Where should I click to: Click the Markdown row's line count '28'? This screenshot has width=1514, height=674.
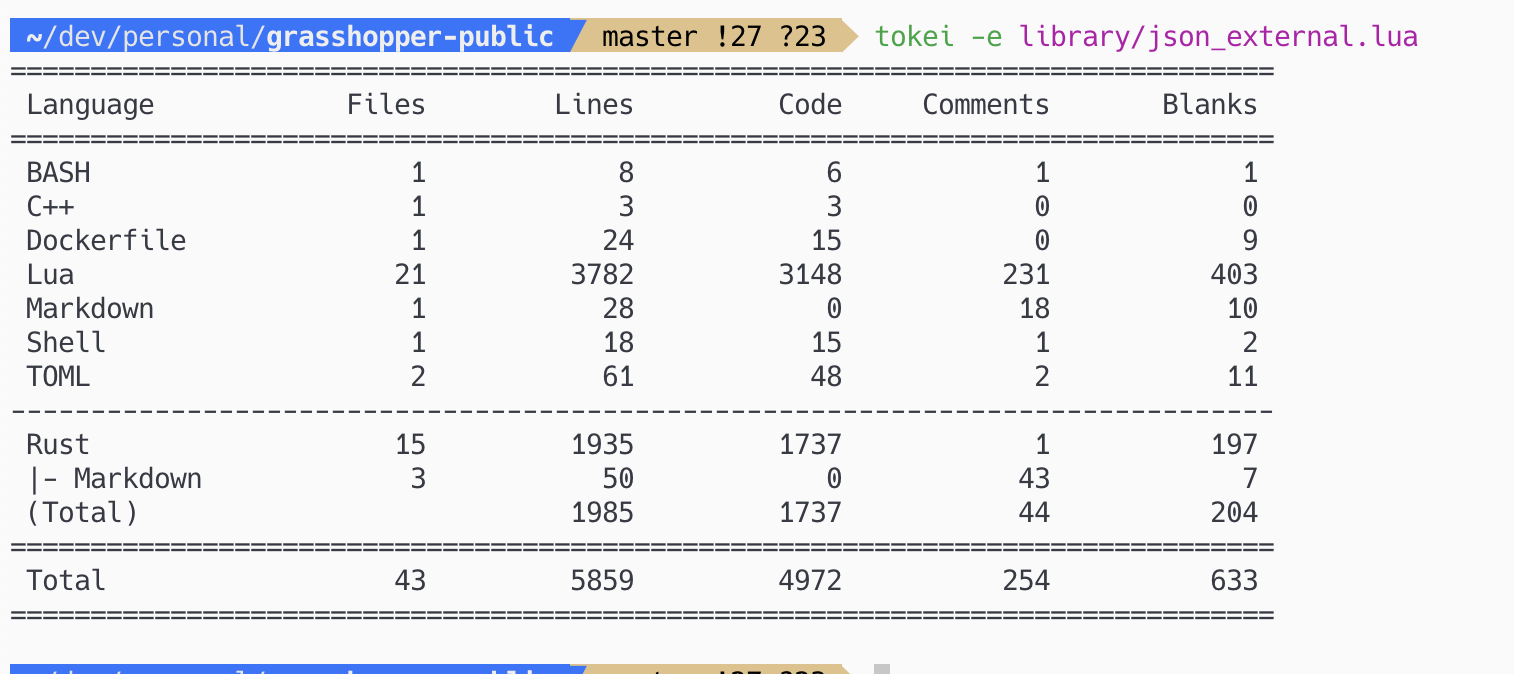(618, 309)
